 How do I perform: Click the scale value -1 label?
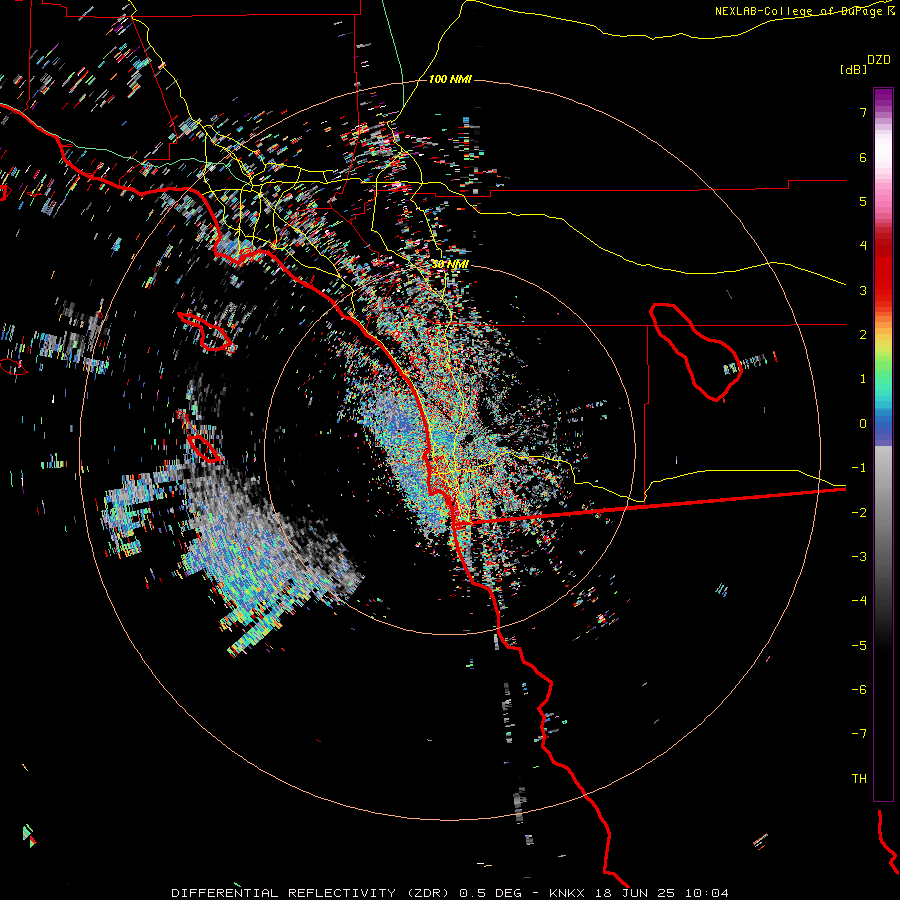pyautogui.click(x=859, y=468)
